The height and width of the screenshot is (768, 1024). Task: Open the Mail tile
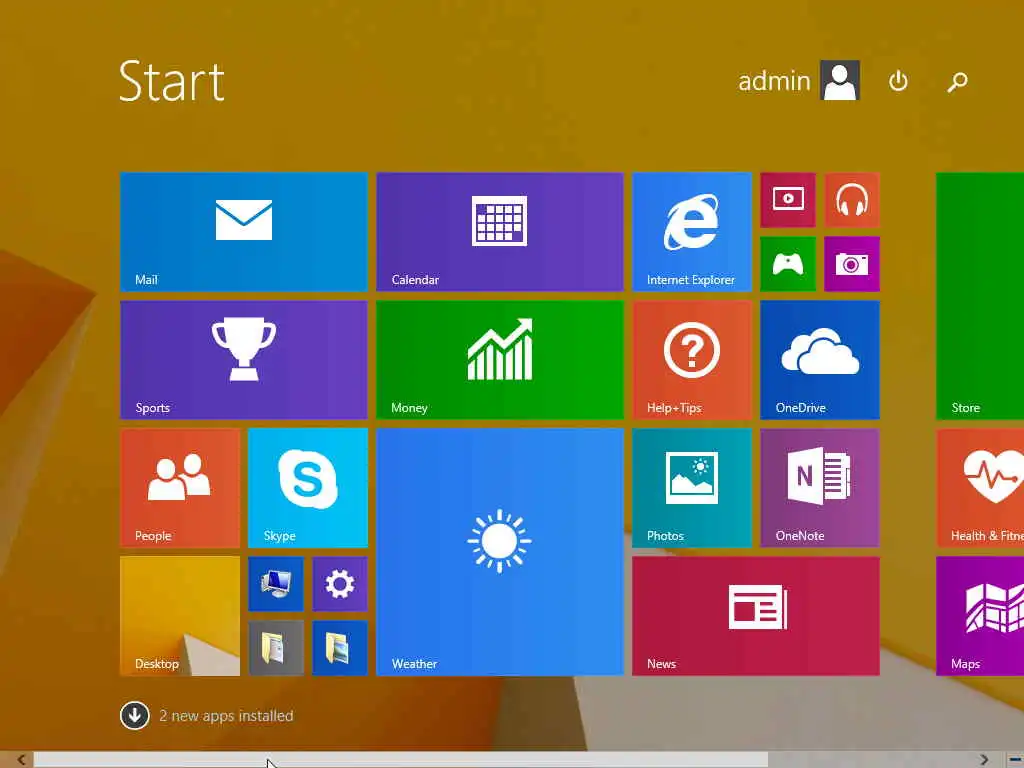coord(244,232)
